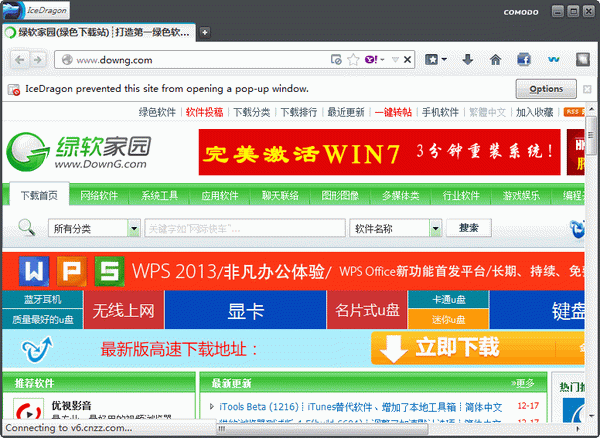The height and width of the screenshot is (438, 600).
Task: Click the Options button in notification bar
Action: 546,89
